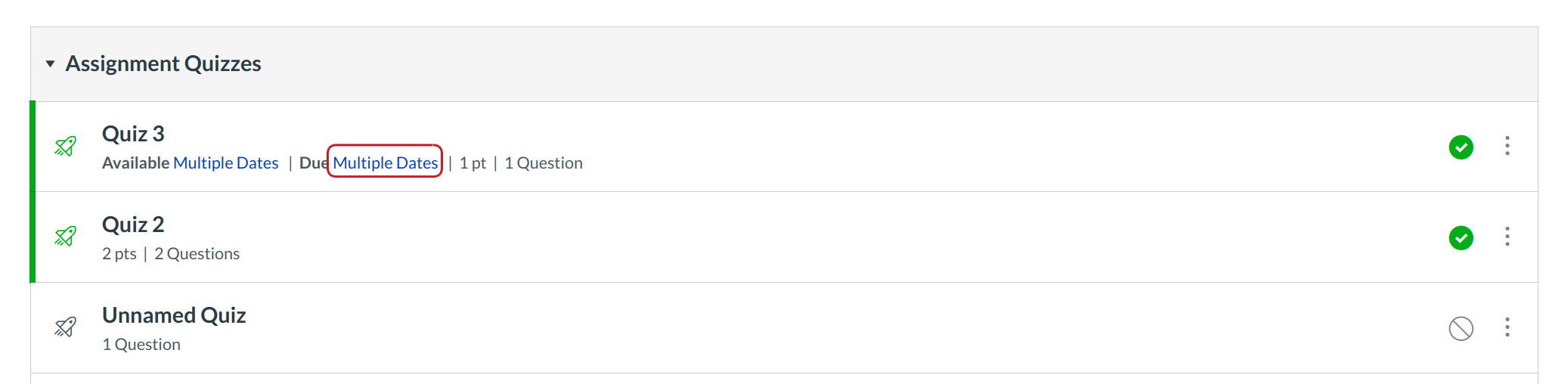Open the Unnamed Quiz title link
Viewport: 1568px width, 384px height.
[x=174, y=315]
